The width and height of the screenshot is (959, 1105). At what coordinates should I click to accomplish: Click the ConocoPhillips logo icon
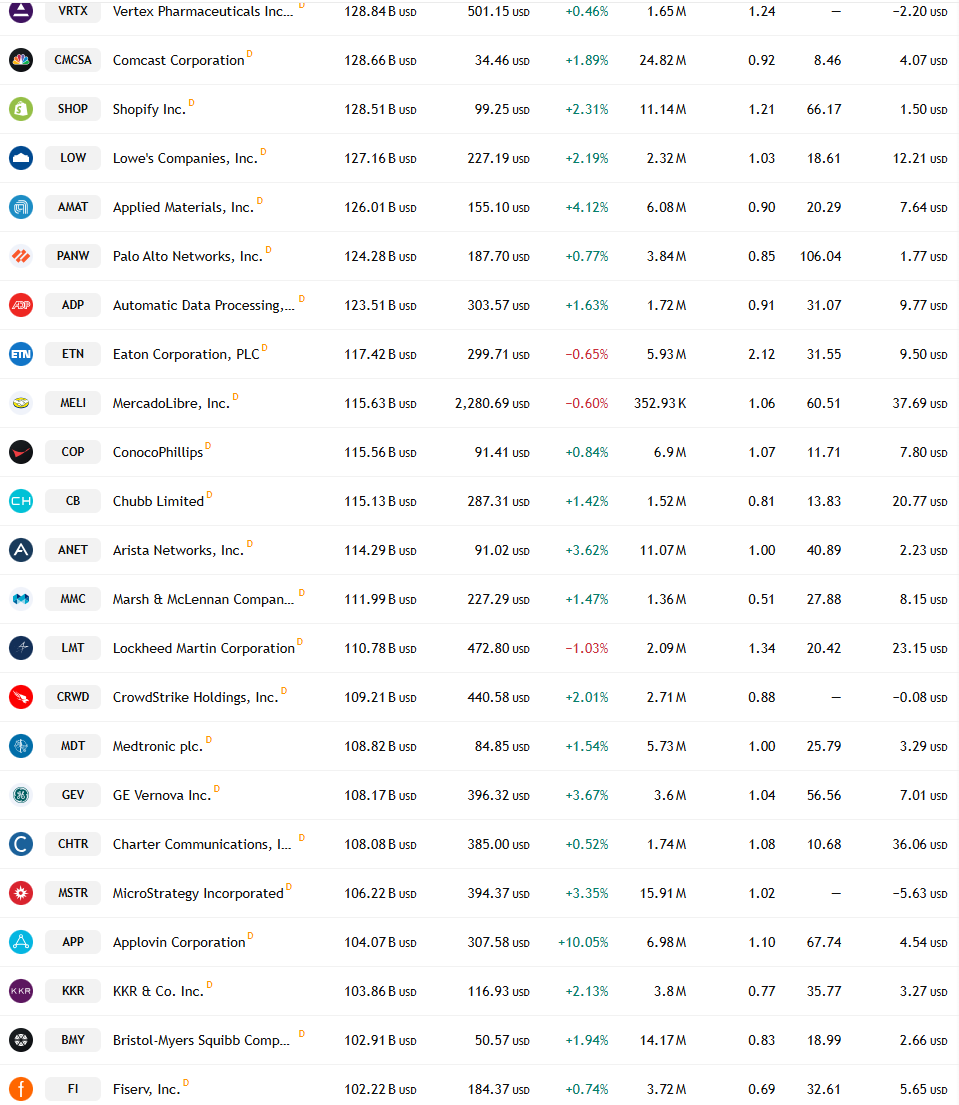(x=21, y=452)
